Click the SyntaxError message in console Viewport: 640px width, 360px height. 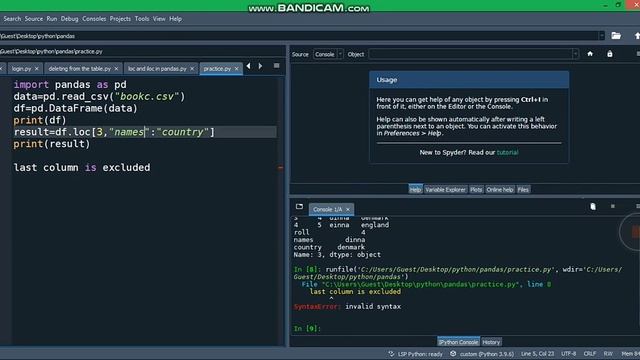347,307
